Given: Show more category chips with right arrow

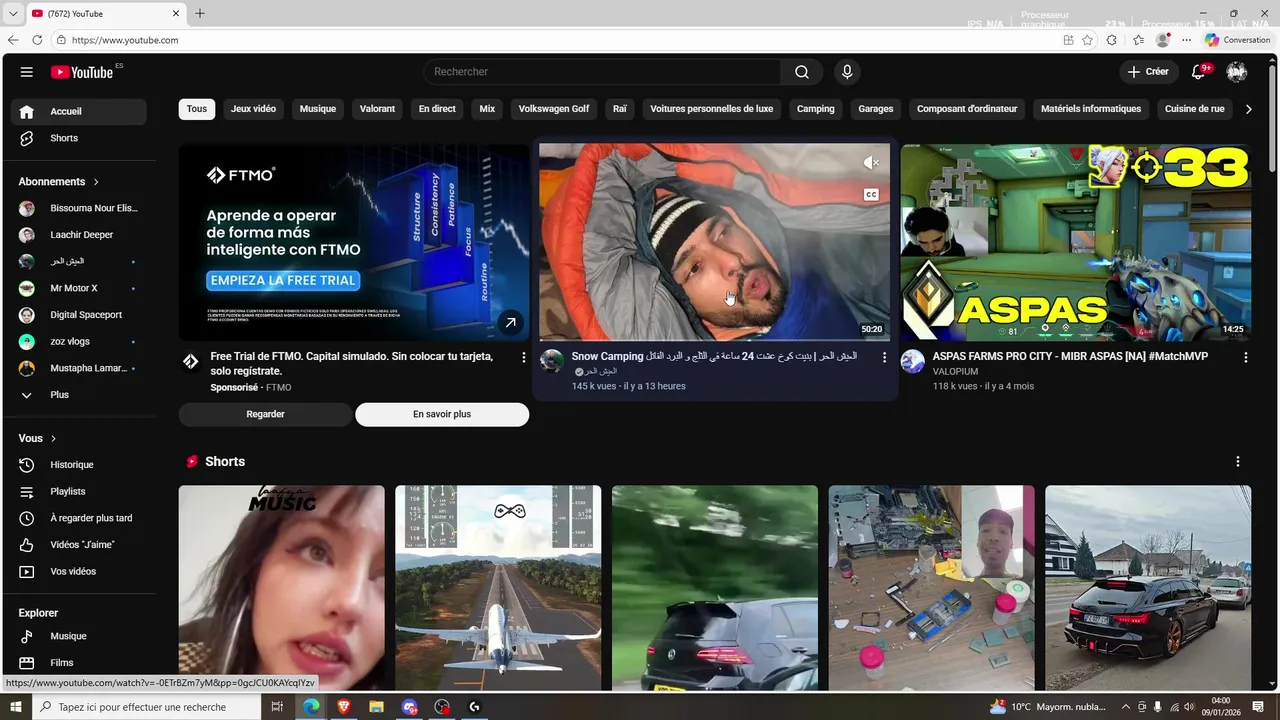Looking at the screenshot, I should 1248,109.
